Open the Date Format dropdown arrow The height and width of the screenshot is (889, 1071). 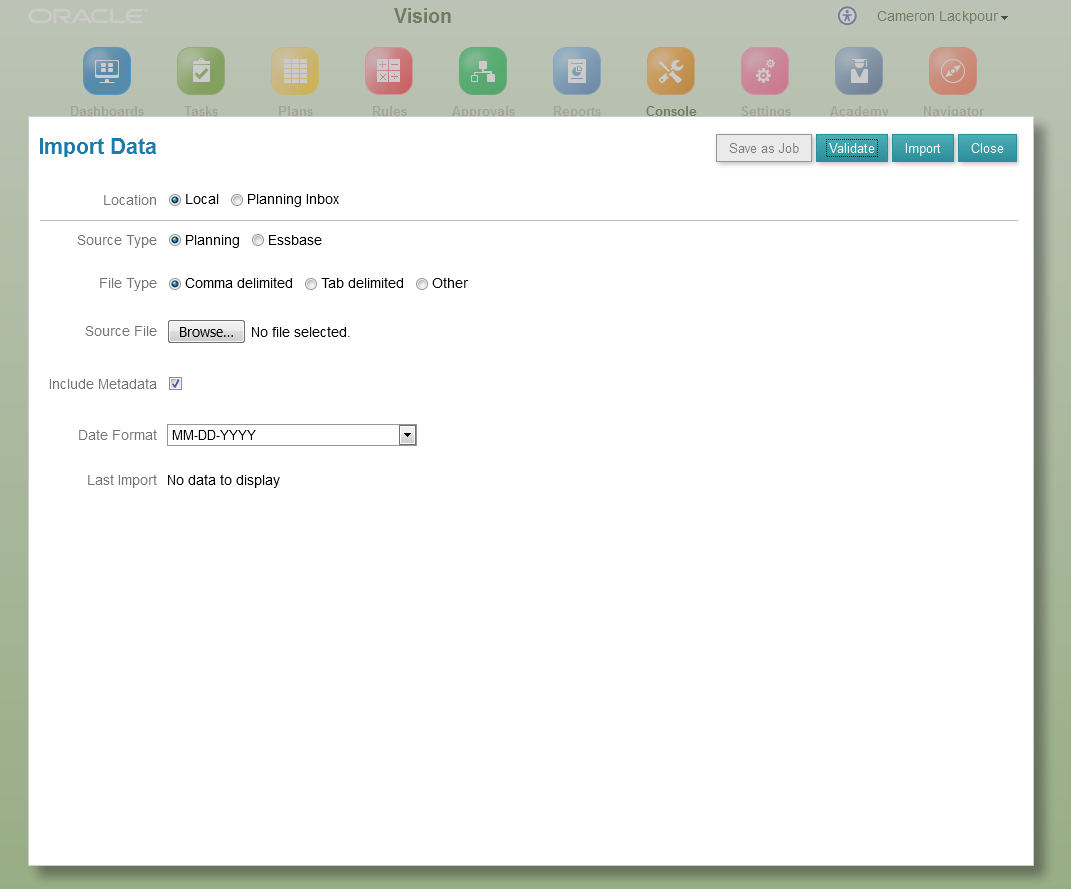pos(407,435)
